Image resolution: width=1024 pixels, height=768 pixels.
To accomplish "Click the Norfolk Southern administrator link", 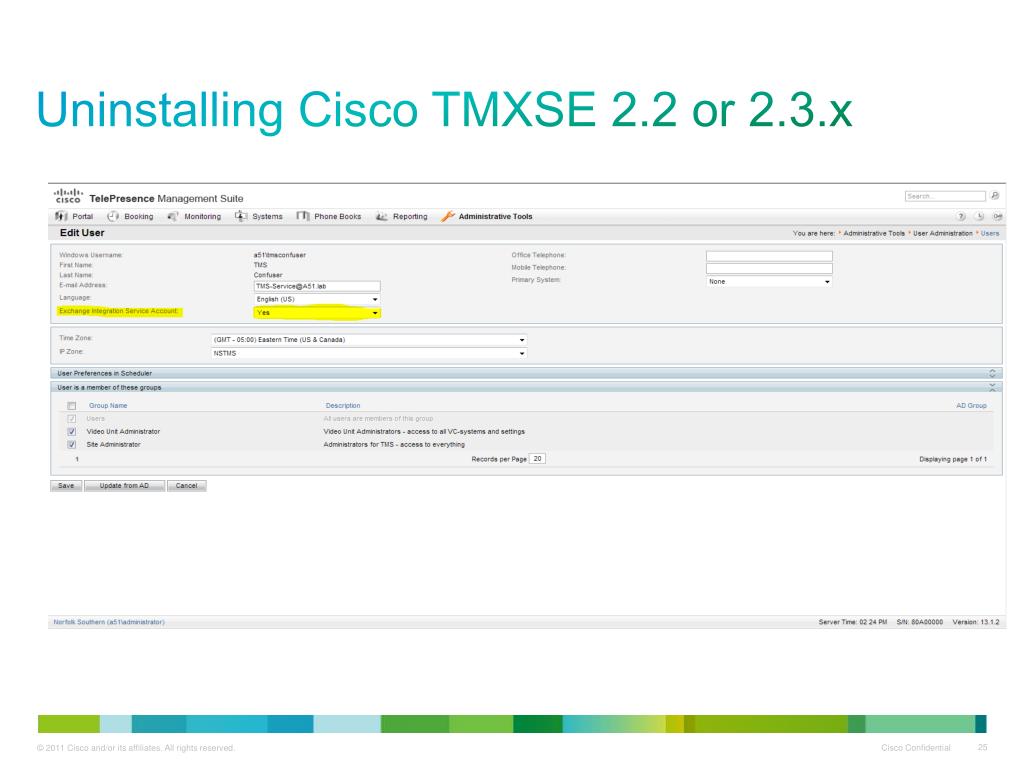I will [109, 622].
